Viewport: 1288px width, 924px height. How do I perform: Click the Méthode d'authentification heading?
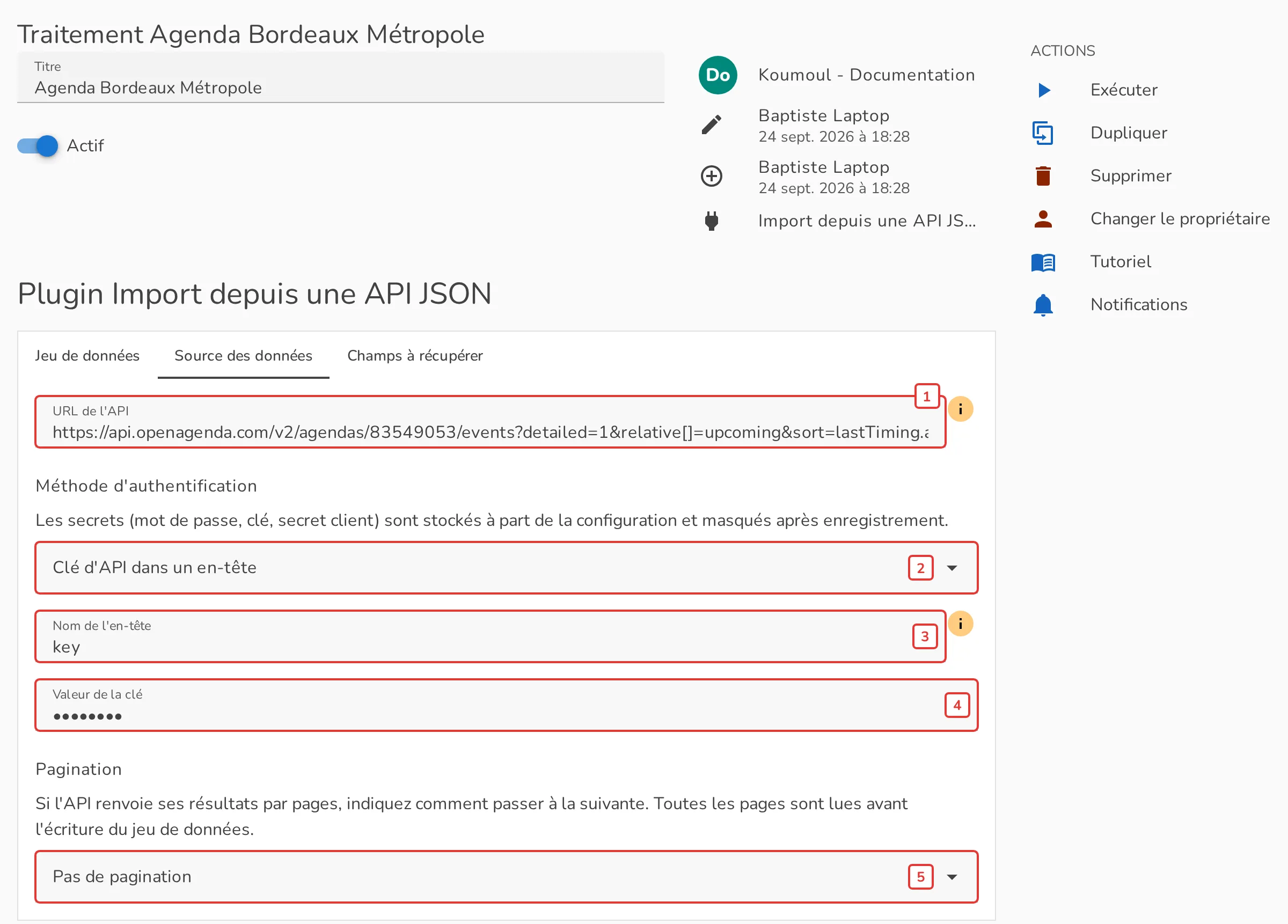(146, 486)
